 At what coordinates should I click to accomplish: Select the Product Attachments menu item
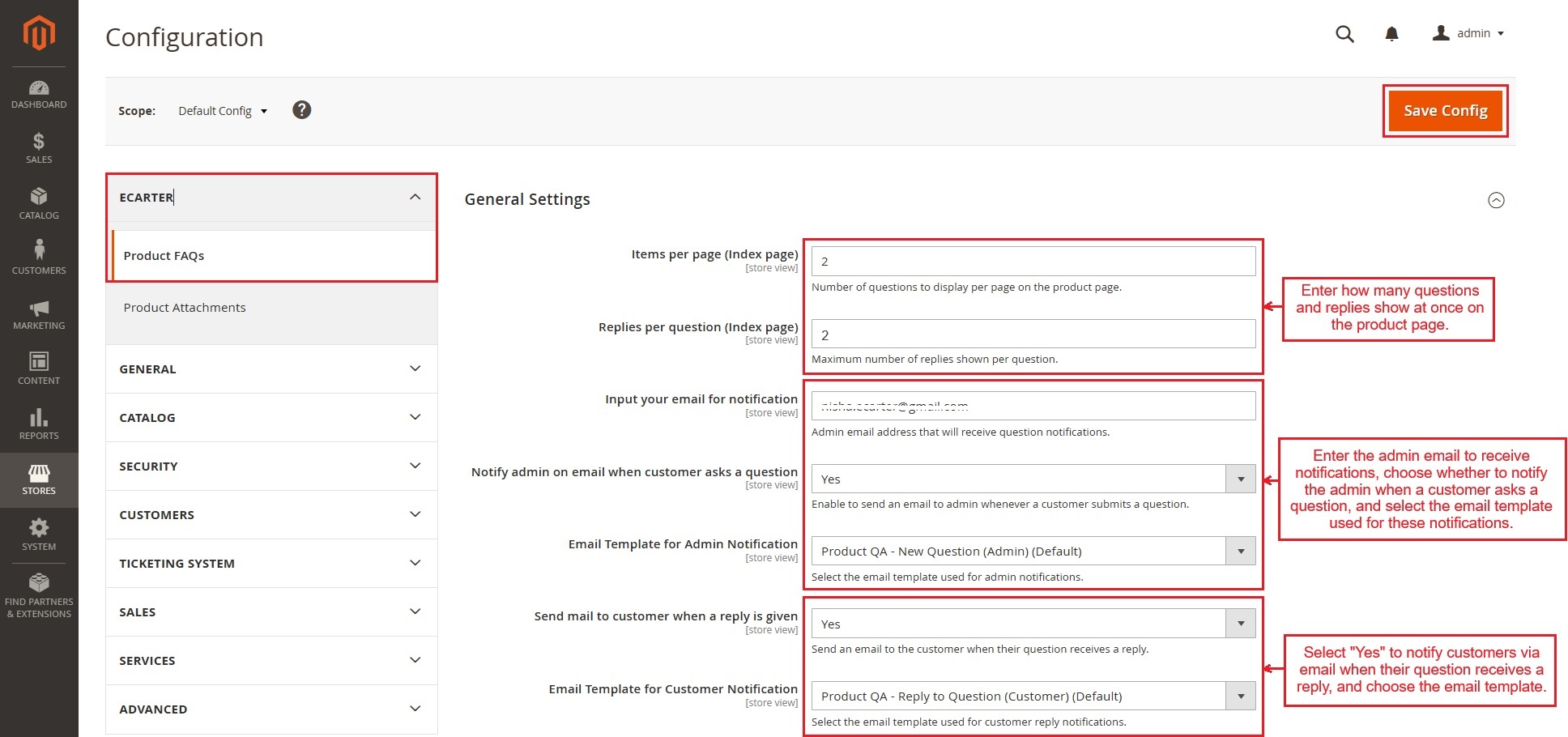pos(185,308)
